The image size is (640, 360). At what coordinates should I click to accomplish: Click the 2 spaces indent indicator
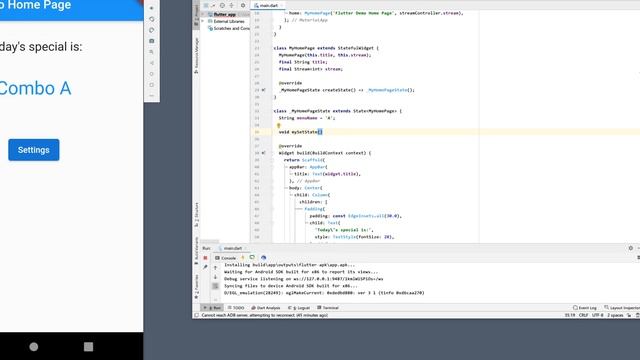point(615,315)
